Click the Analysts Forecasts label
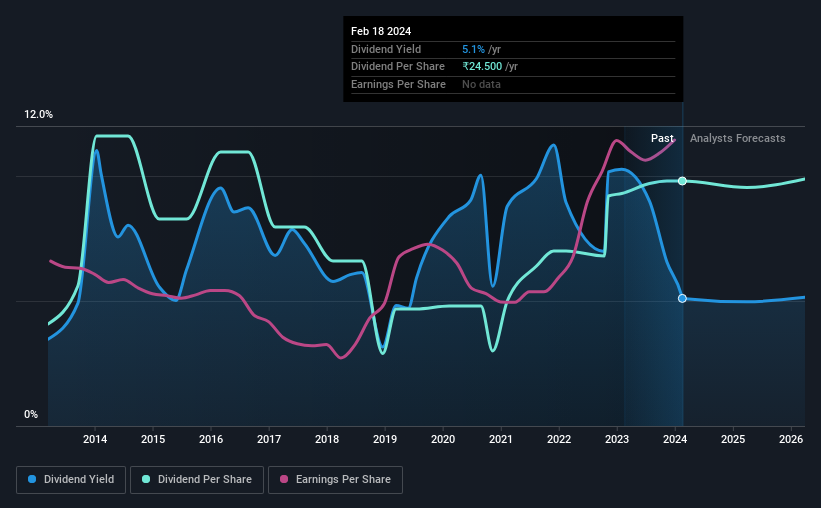The height and width of the screenshot is (508, 821). tap(737, 138)
